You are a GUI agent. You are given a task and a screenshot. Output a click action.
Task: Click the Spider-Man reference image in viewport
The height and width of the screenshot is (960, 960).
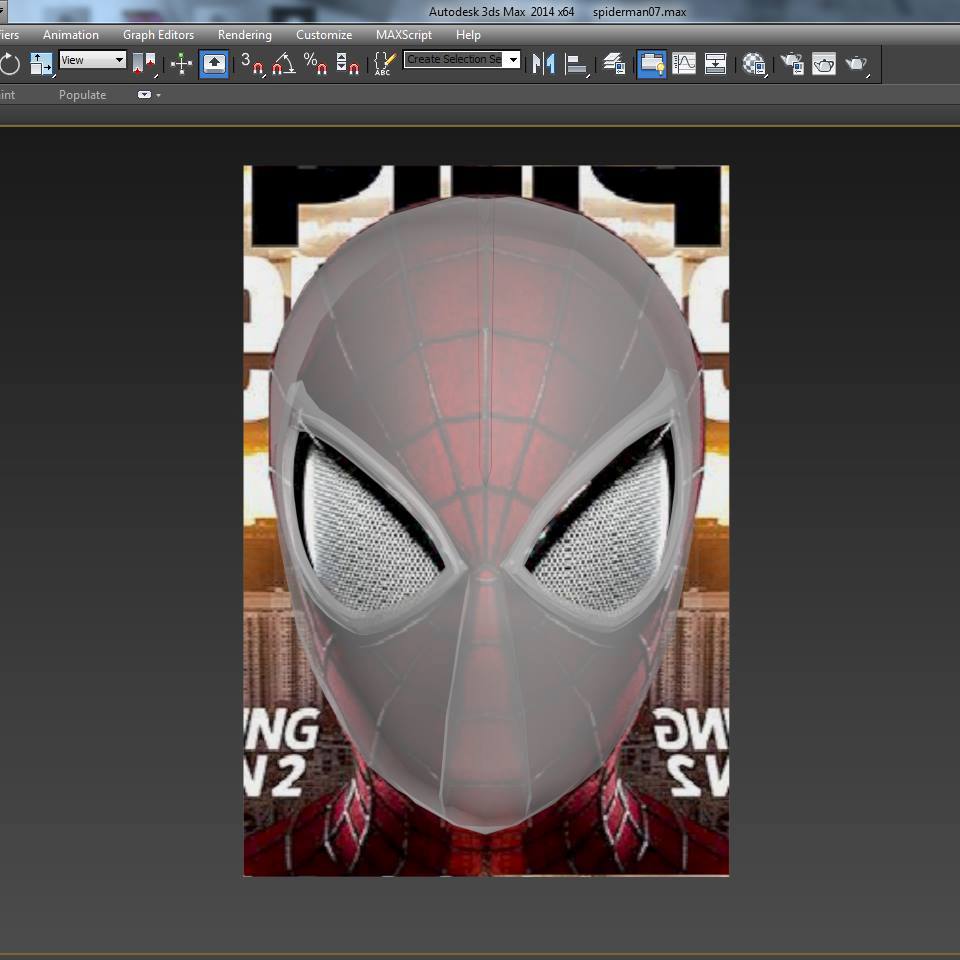(x=486, y=520)
